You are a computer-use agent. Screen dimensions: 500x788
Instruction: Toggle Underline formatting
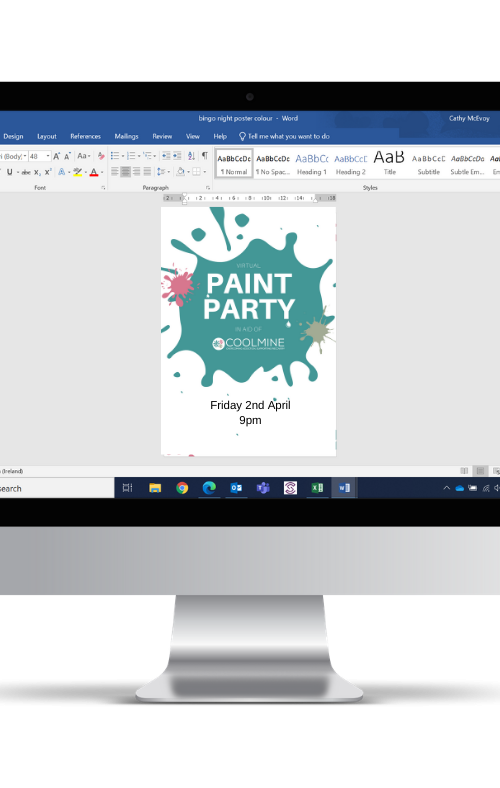coord(10,172)
